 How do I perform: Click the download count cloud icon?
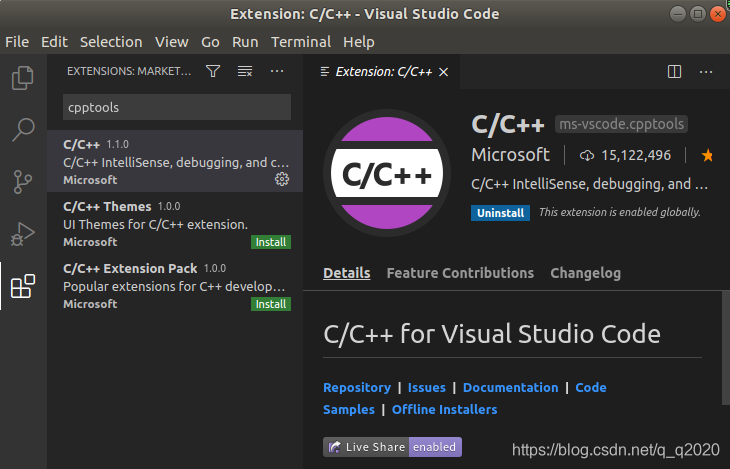point(587,156)
